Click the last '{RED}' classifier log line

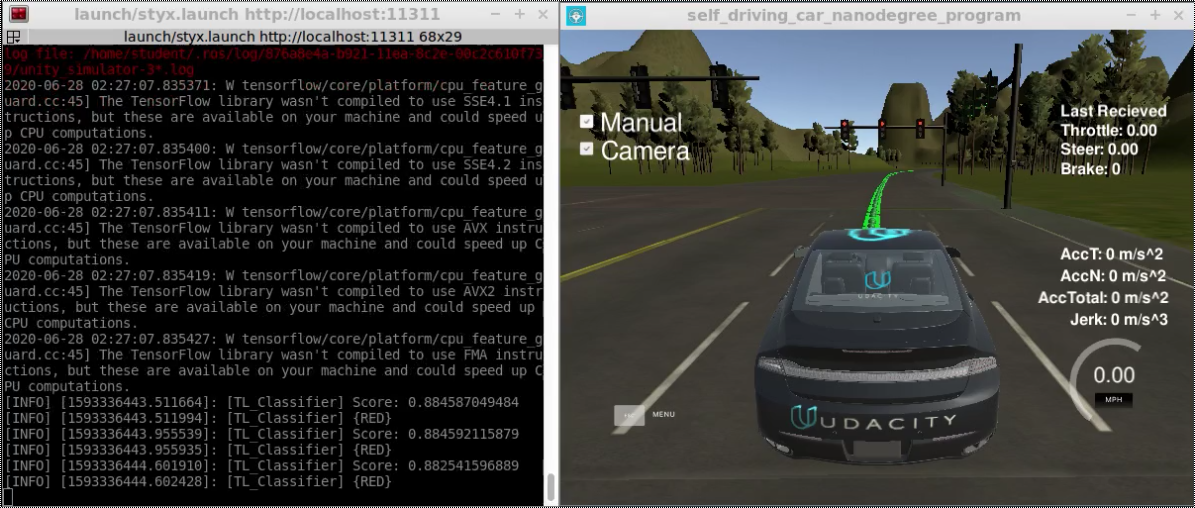coord(198,481)
